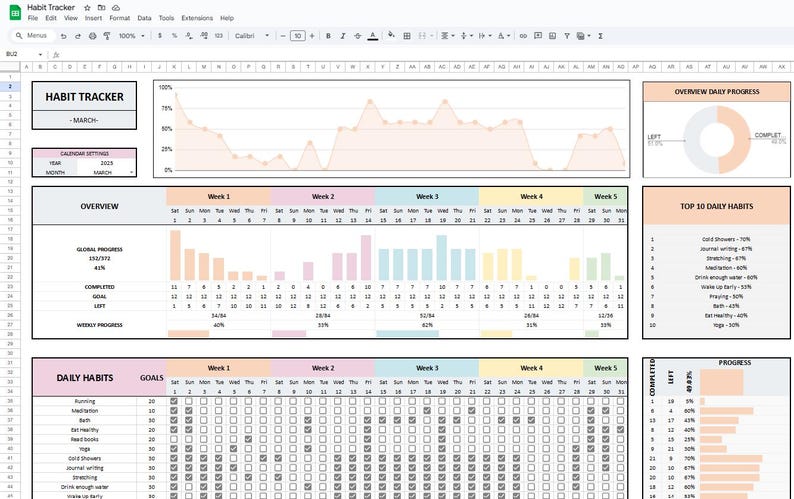This screenshot has width=794, height=499.
Task: Toggle Meditation checkbox for day 2
Action: 189,411
